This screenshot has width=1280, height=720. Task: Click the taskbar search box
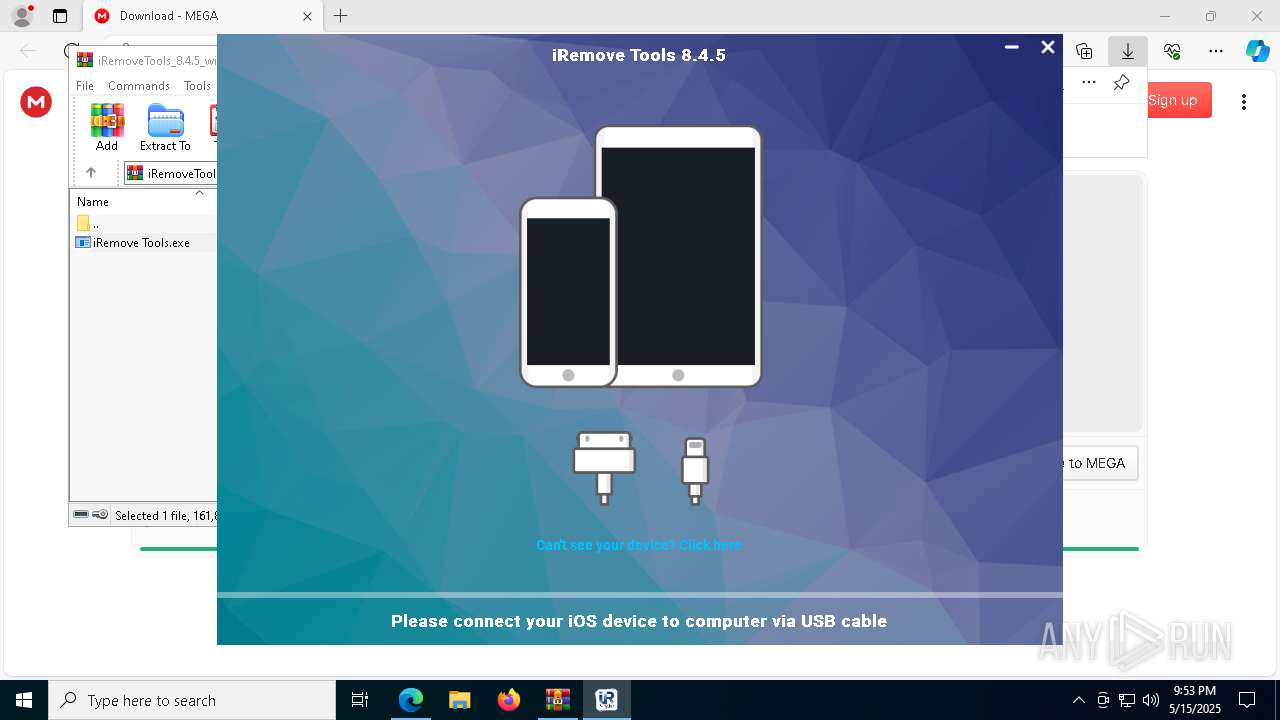point(192,700)
